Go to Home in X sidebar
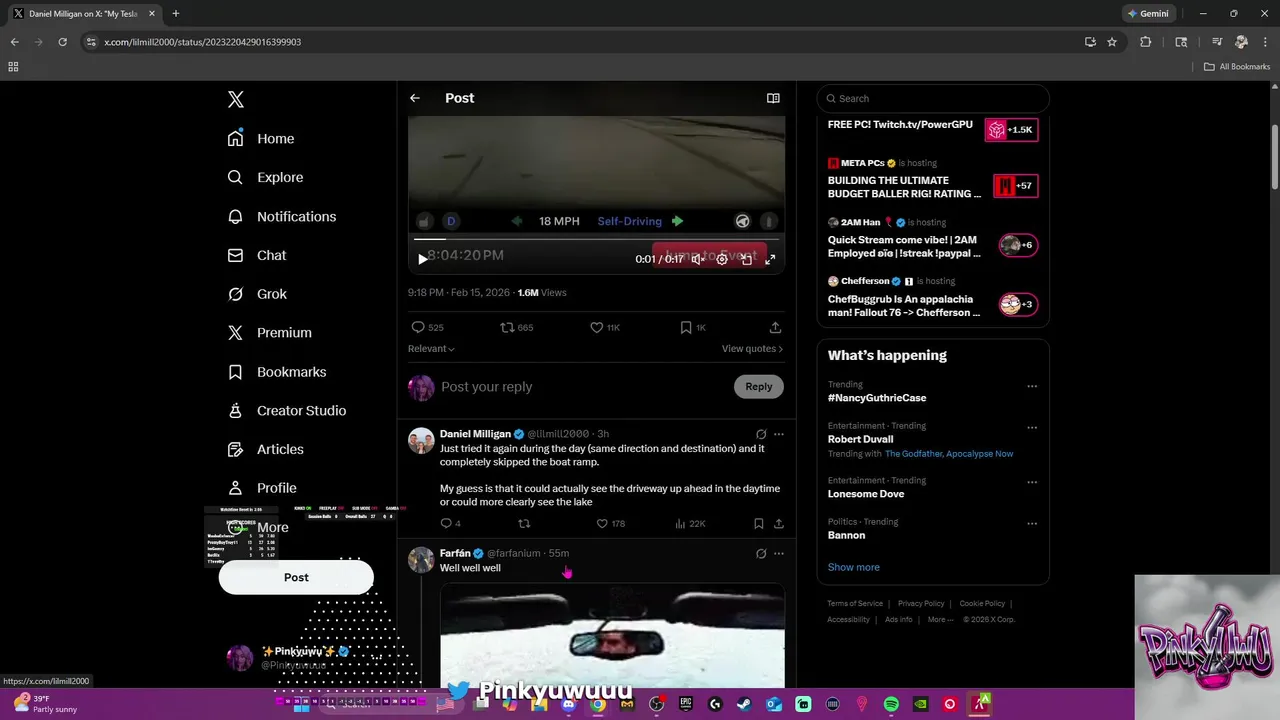Image resolution: width=1280 pixels, height=720 pixels. [261, 139]
